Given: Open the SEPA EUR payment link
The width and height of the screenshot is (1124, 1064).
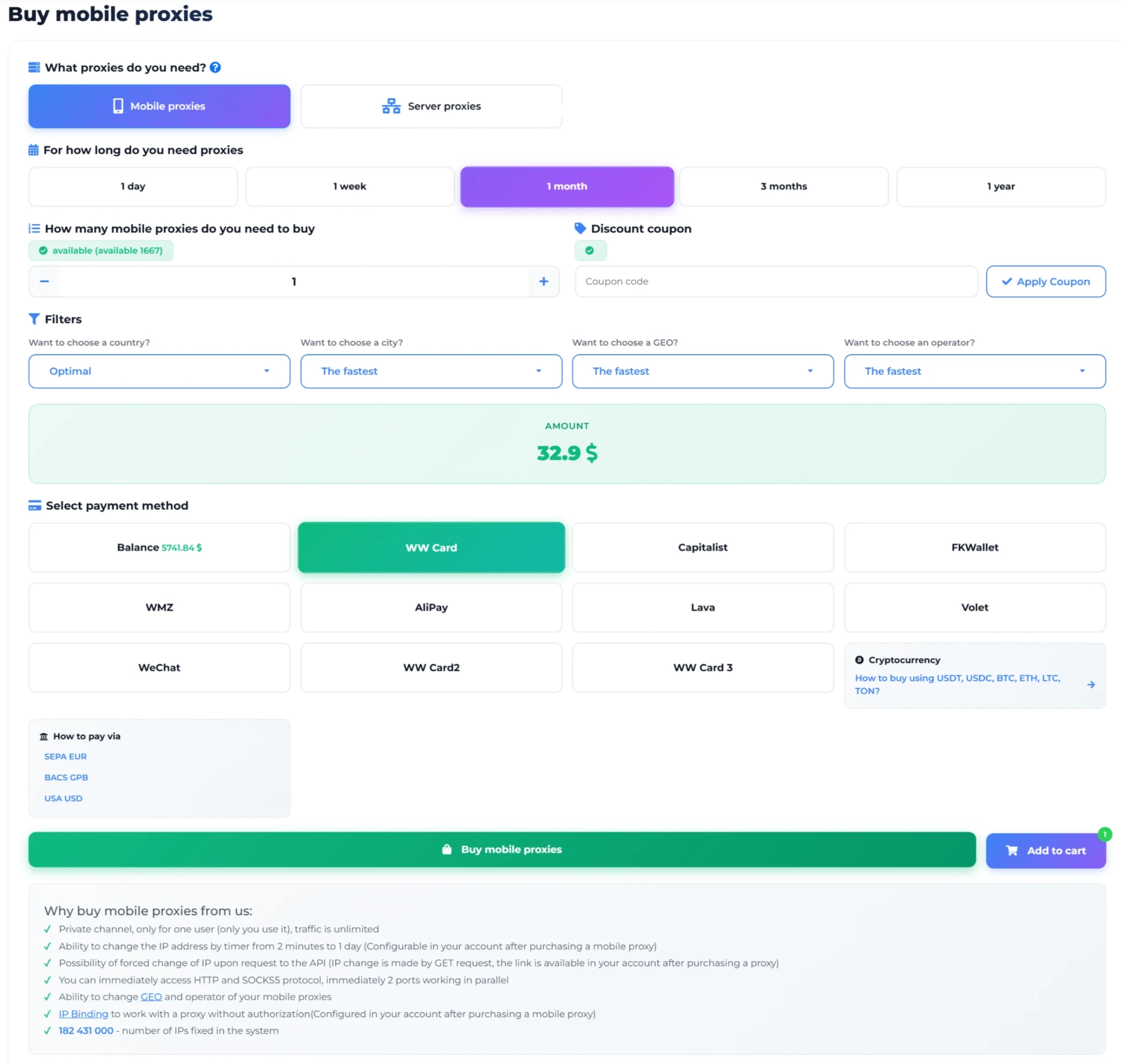Looking at the screenshot, I should [x=65, y=756].
